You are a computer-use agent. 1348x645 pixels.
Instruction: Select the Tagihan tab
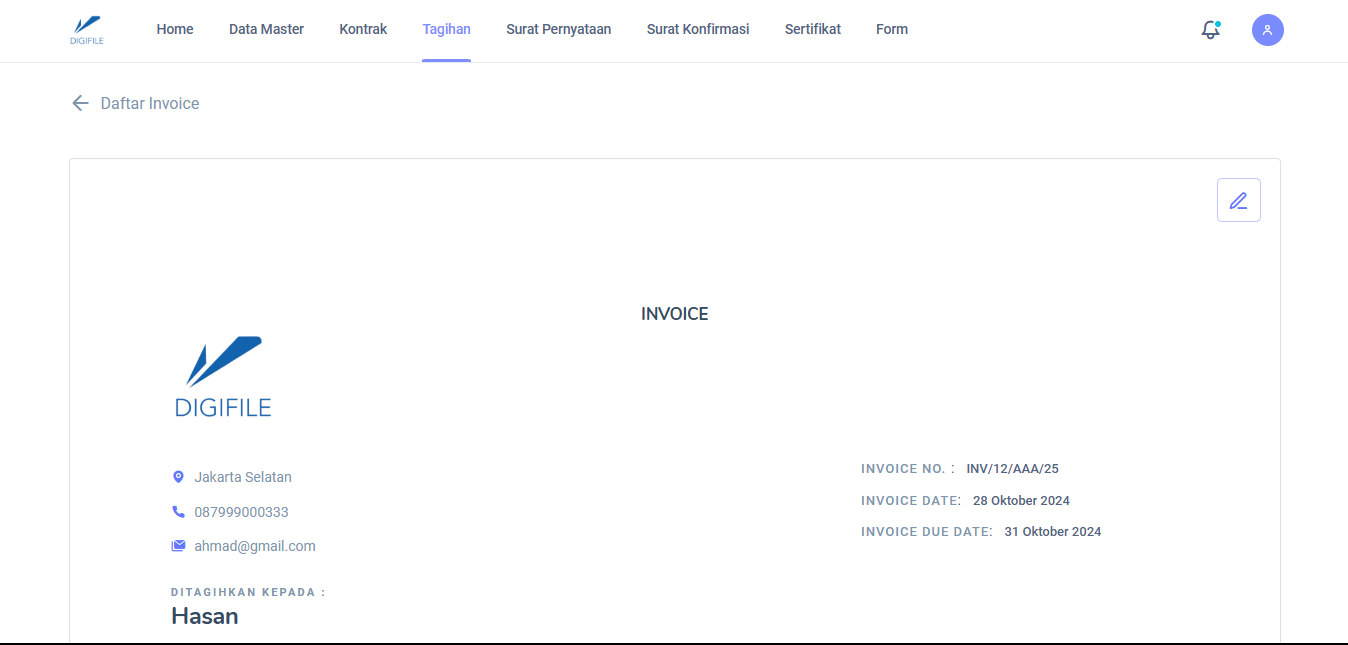(446, 29)
